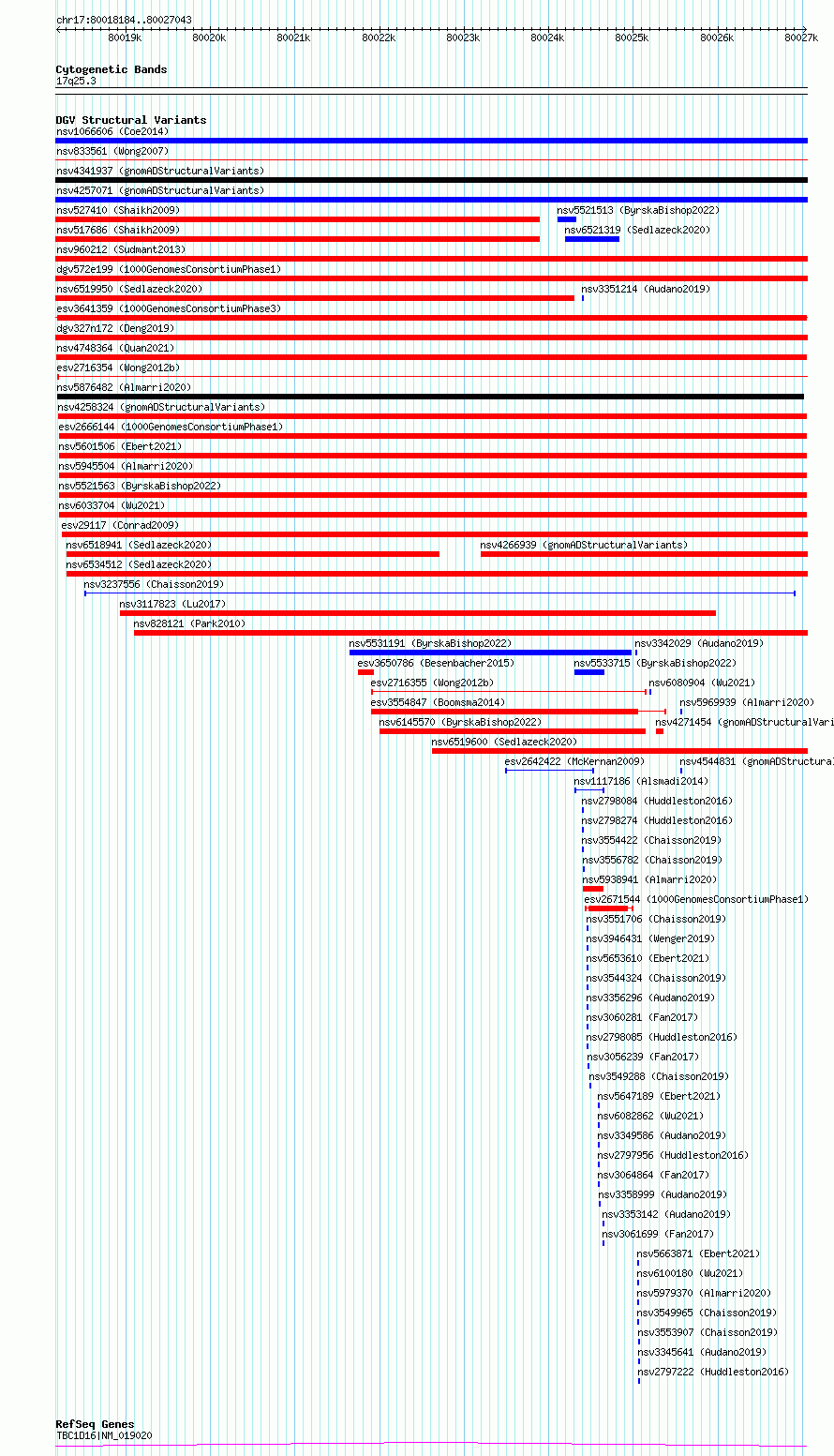Click the 17q25.3 cytogenetic band label
Viewport: 834px width, 1456px height.
[76, 81]
